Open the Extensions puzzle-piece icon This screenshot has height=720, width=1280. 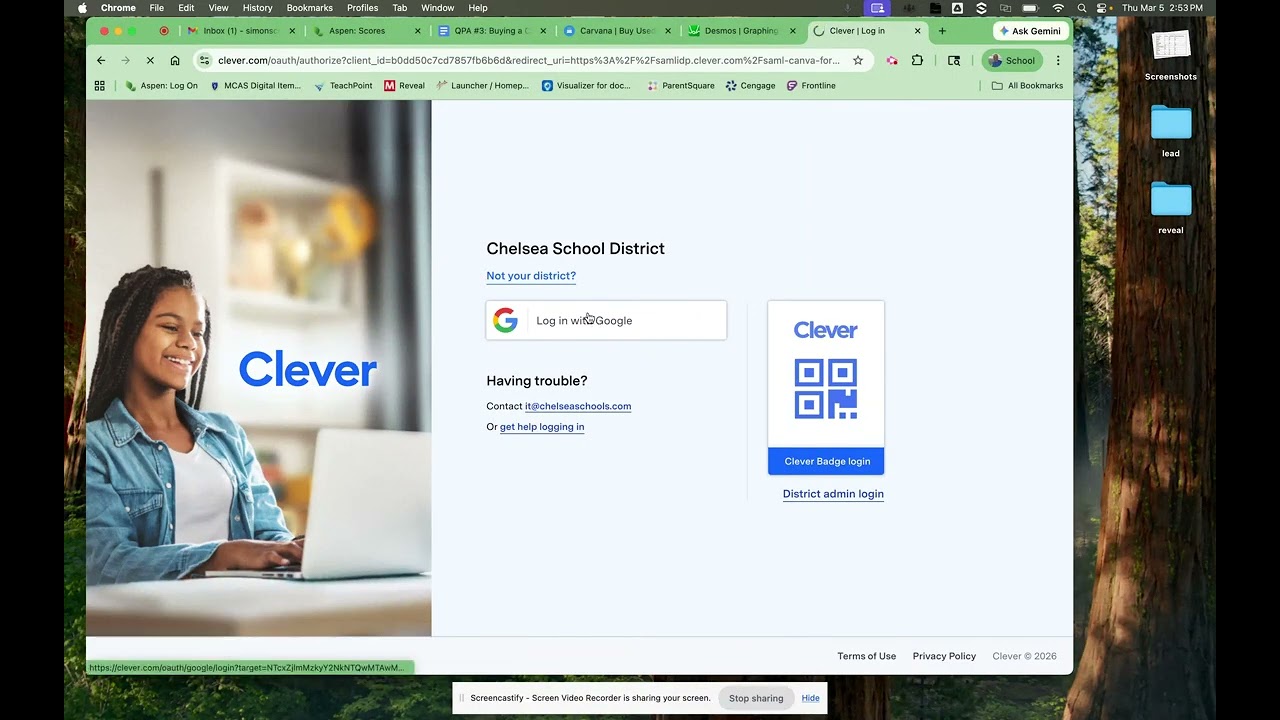[x=917, y=60]
